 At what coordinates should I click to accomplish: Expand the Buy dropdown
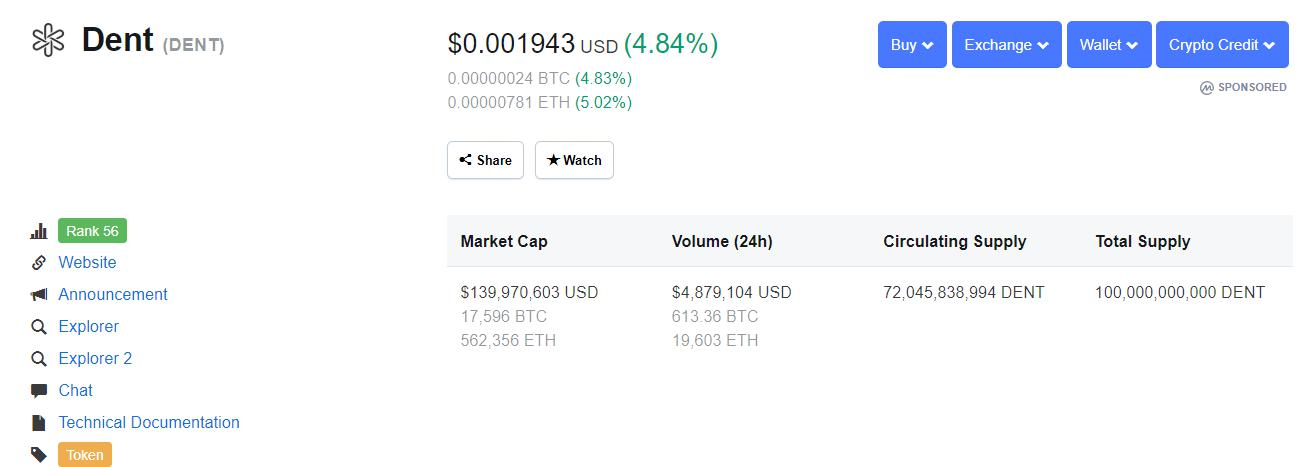(912, 45)
